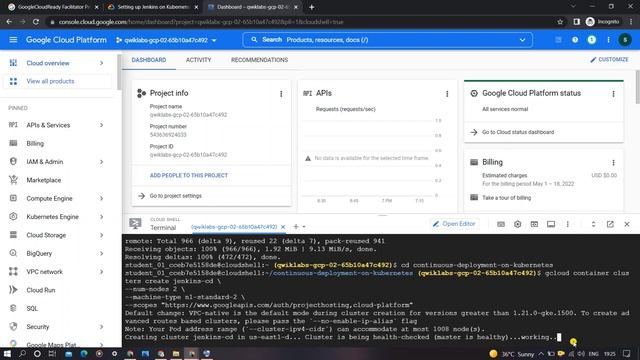
Task: Open the Help question mark icon
Action: [x=575, y=40]
